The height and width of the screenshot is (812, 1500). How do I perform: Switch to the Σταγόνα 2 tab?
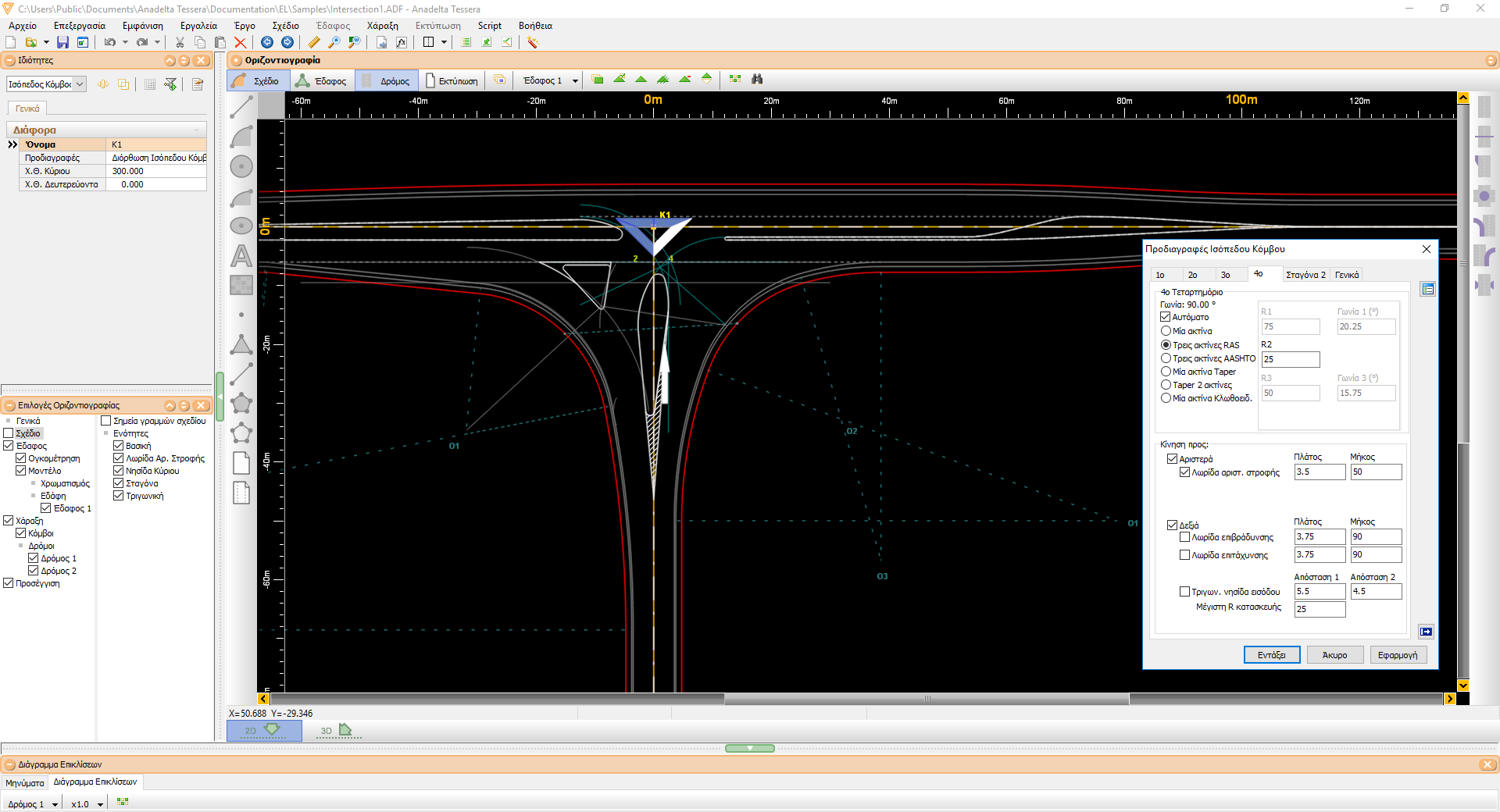(x=1305, y=275)
